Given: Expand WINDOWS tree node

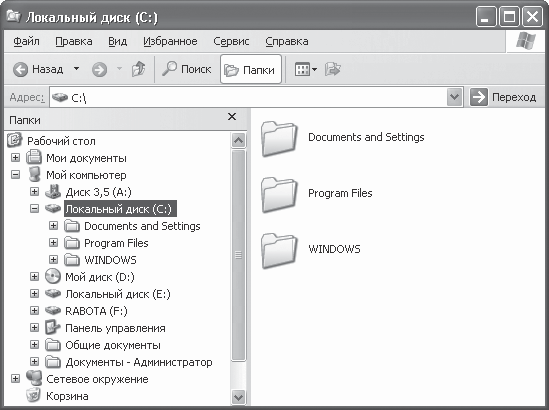Looking at the screenshot, I should [53, 259].
